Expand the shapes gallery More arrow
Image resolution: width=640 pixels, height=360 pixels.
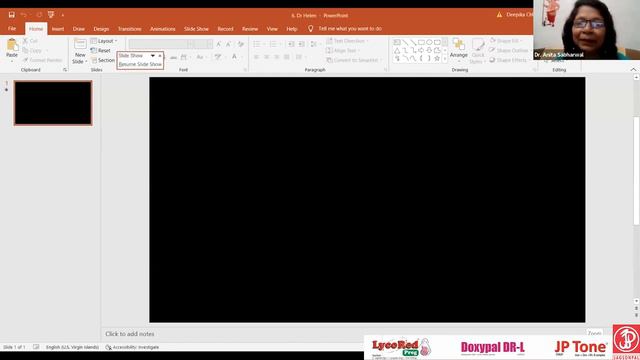(x=445, y=59)
